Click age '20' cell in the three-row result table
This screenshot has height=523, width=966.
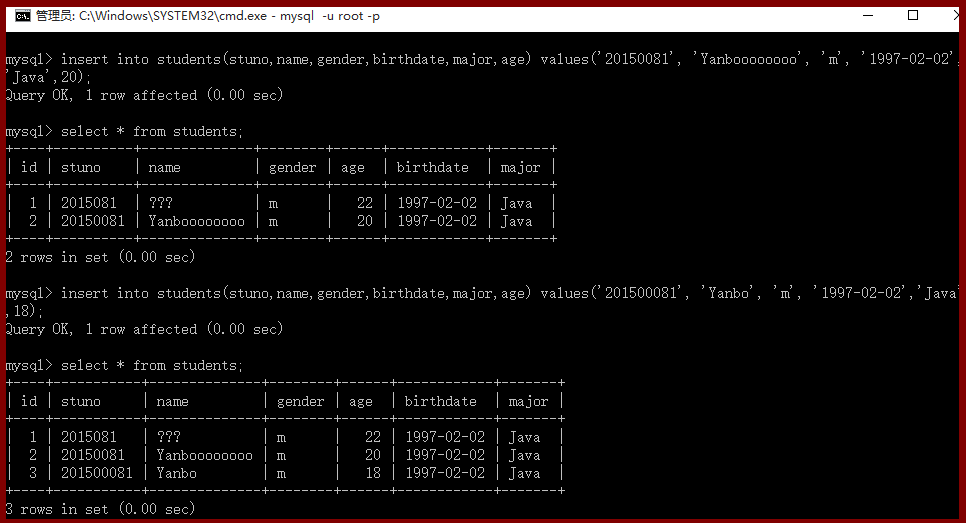coord(373,455)
